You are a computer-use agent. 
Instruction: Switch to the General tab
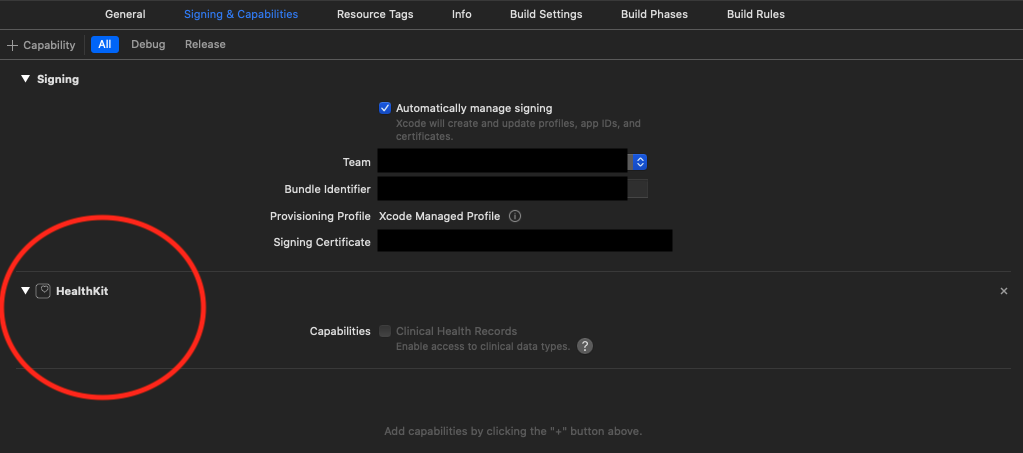click(x=125, y=15)
